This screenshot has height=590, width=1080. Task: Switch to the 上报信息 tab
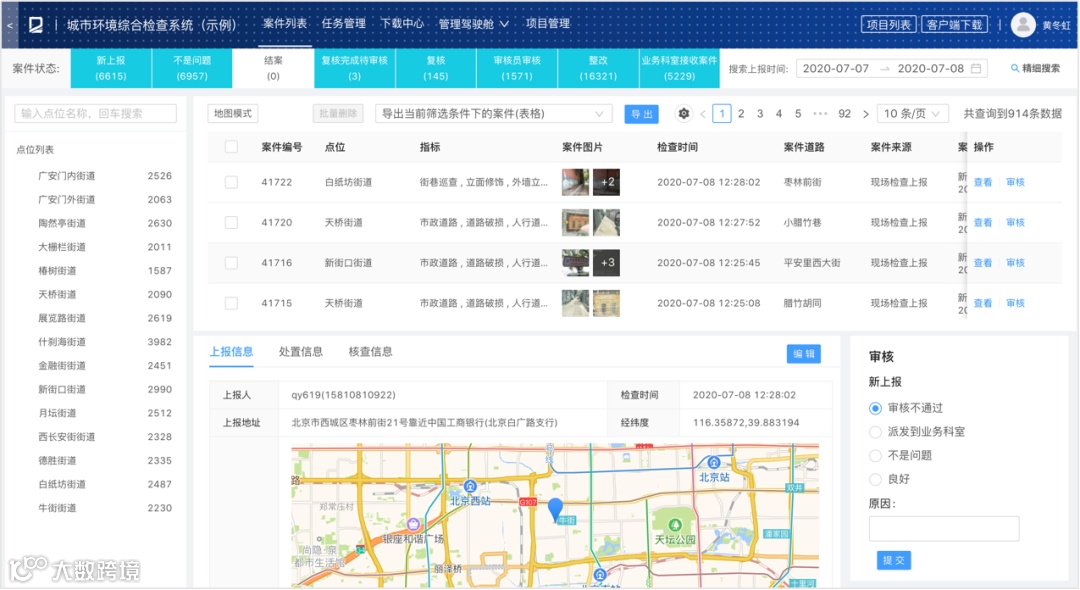click(231, 352)
